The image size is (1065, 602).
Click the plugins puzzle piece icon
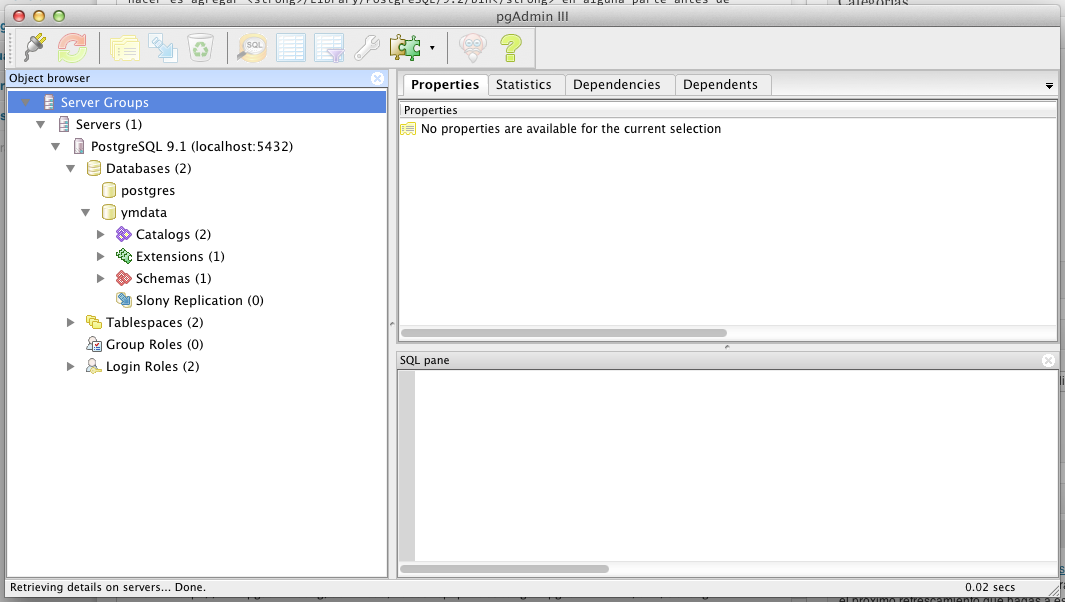405,47
